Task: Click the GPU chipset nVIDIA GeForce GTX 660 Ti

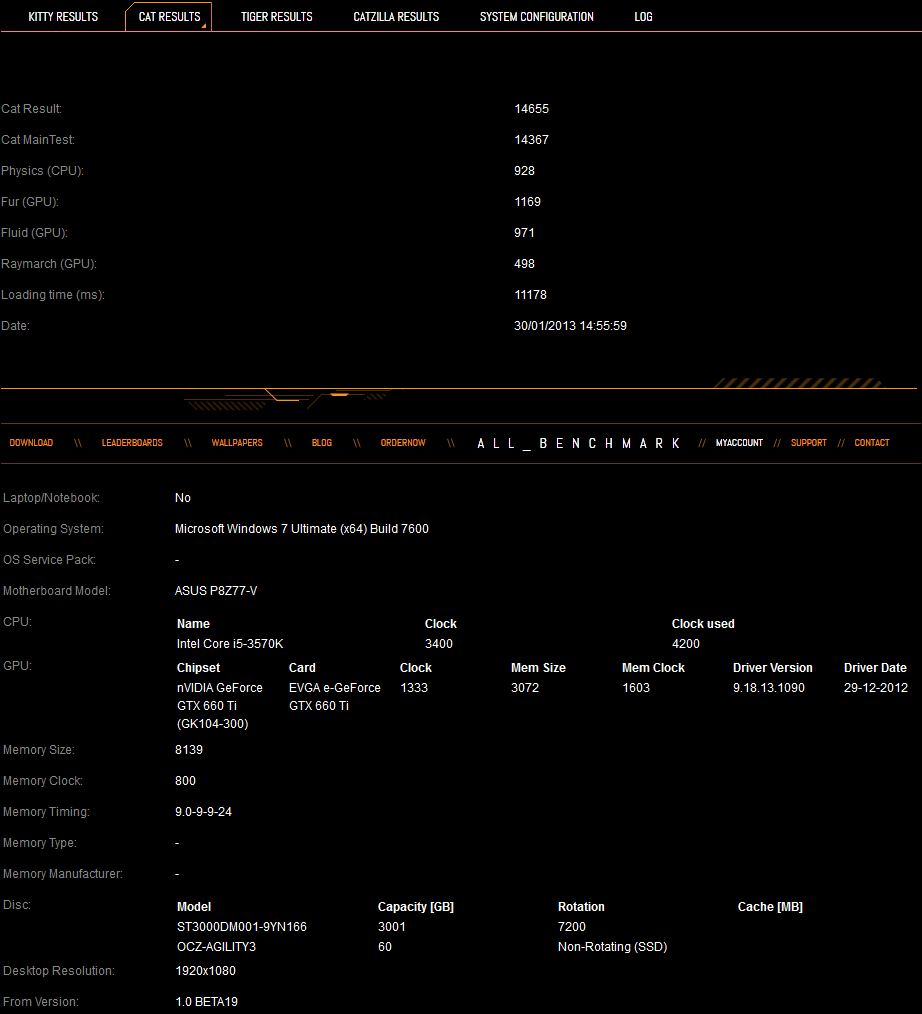Action: (x=220, y=706)
